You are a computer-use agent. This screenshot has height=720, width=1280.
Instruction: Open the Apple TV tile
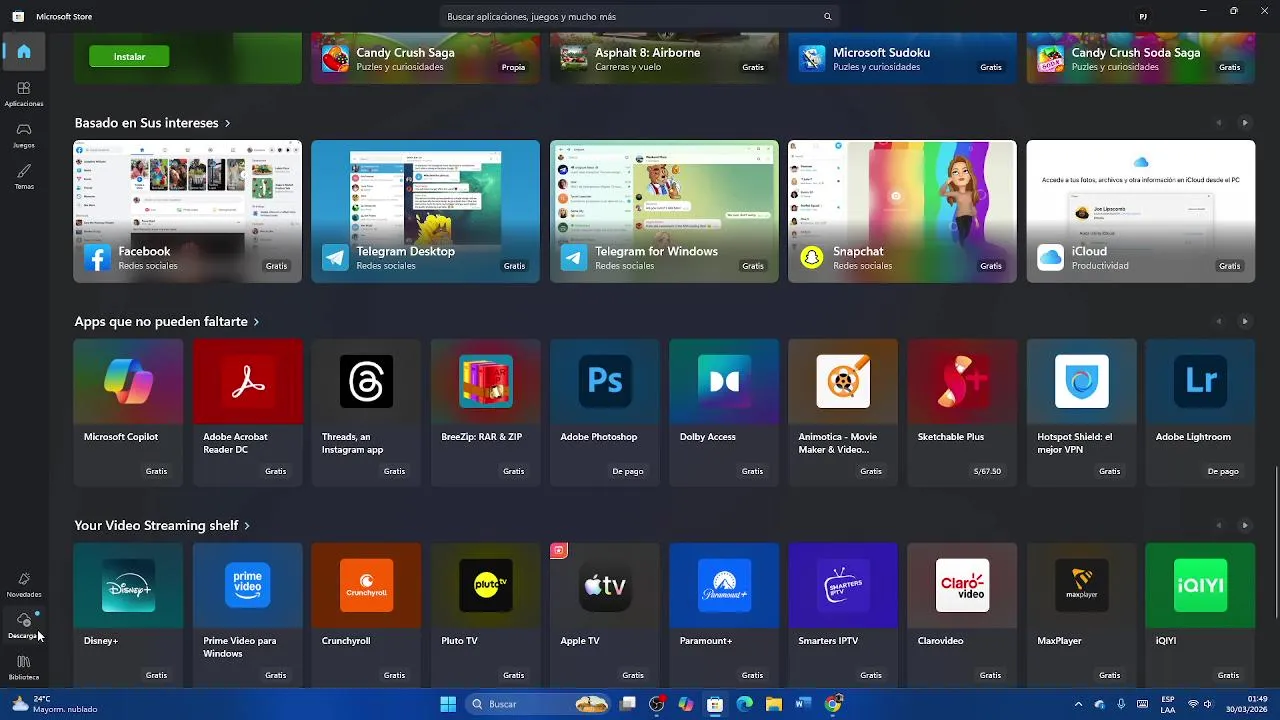605,615
